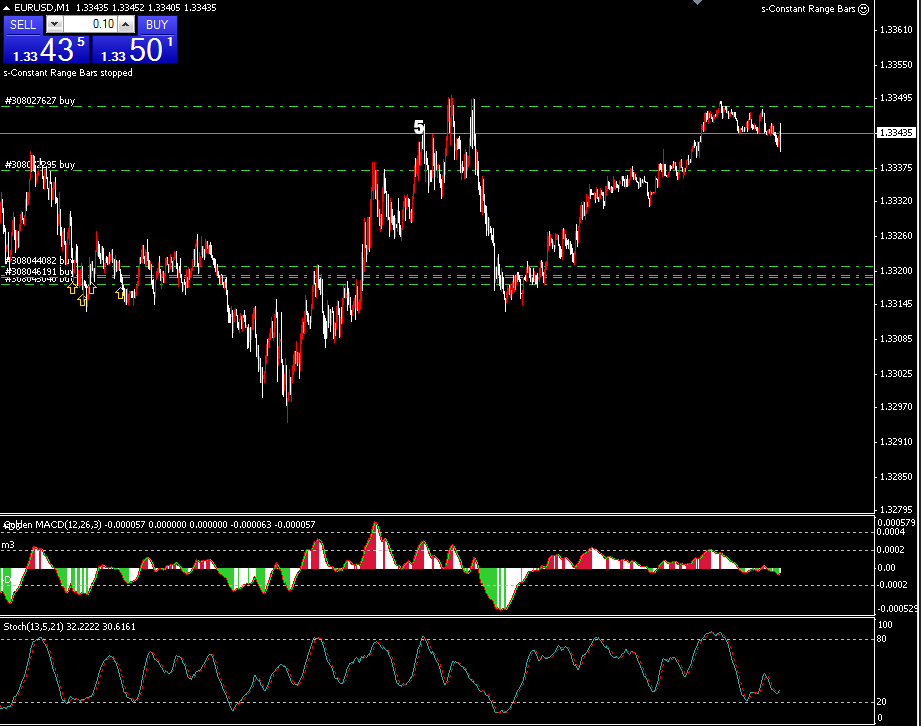Click price scale value 1.33375
Viewport: 921px width, 726px height.
[x=896, y=168]
